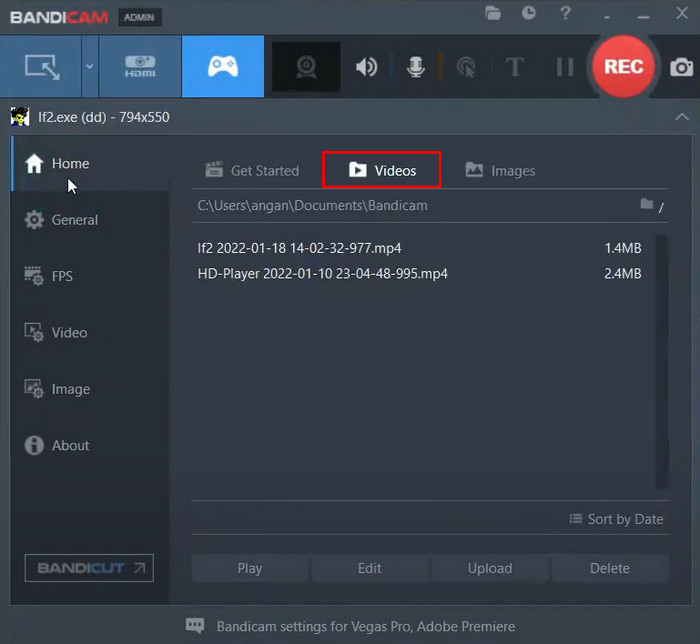Click the BANDICAM logo
The image size is (700, 644).
tap(59, 18)
